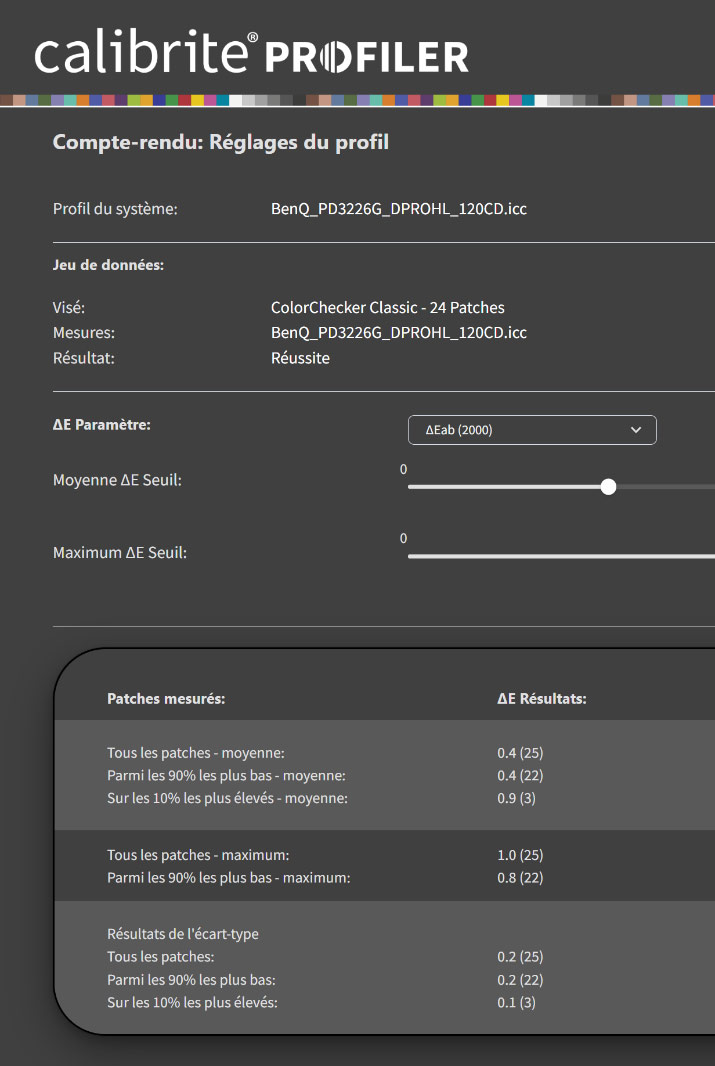715x1066 pixels.
Task: Click the Résultats de l'écart-type label
Action: click(183, 933)
